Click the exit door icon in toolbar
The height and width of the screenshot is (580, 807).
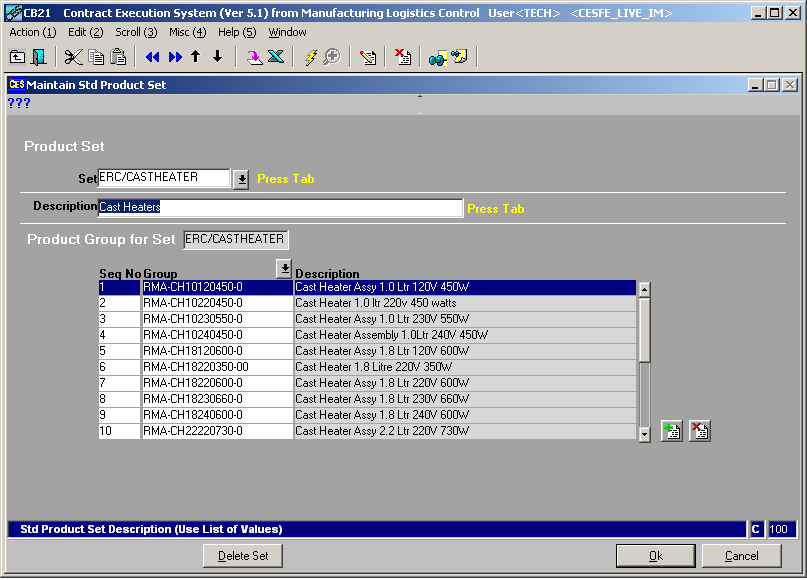[x=39, y=57]
